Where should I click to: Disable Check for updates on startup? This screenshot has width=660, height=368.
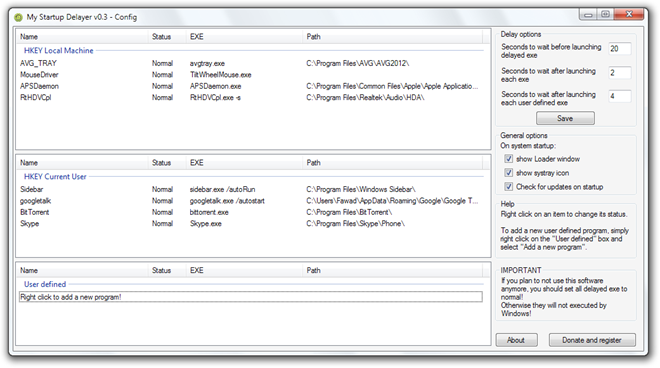pyautogui.click(x=508, y=187)
